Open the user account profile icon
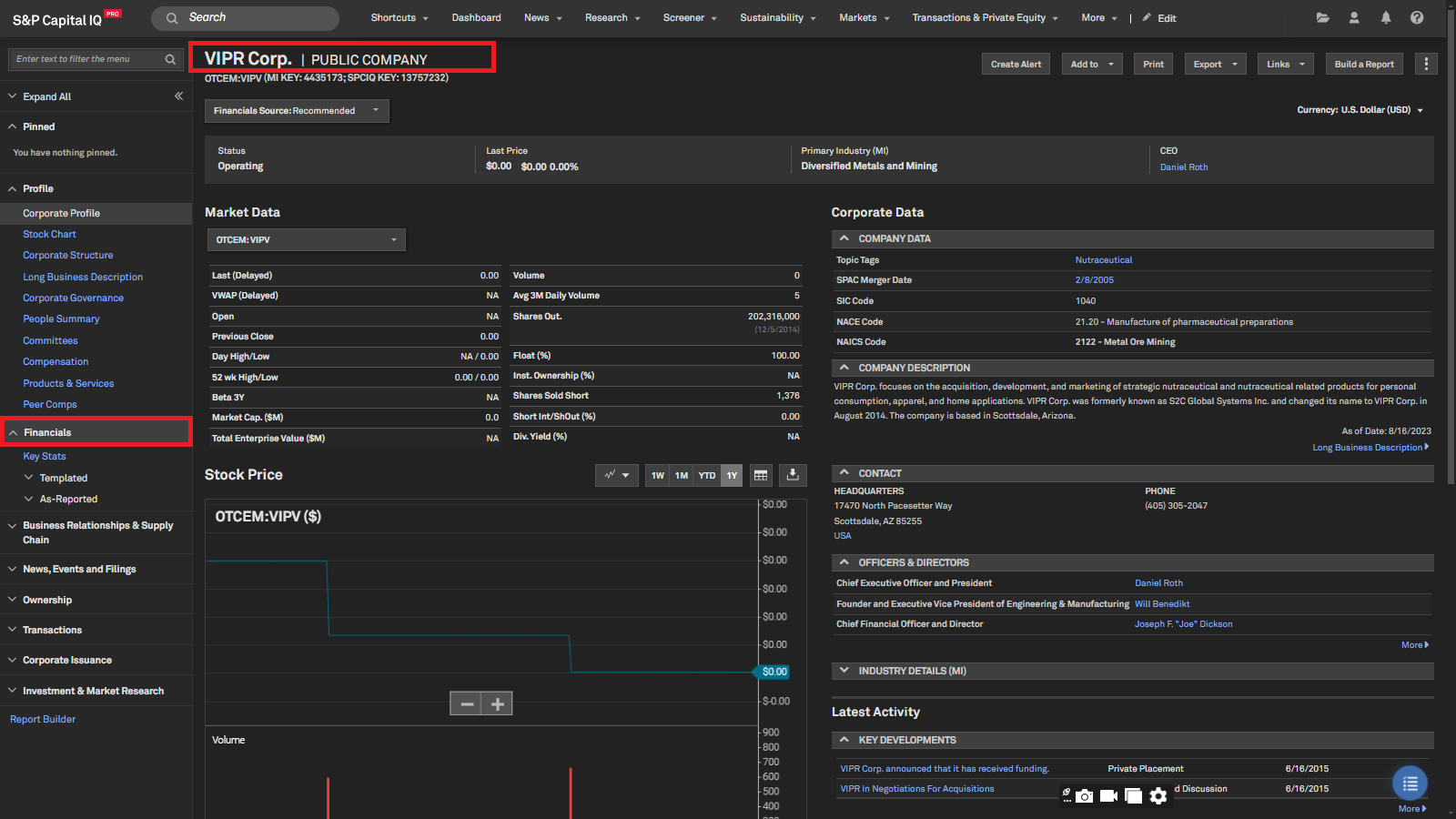 1354,17
